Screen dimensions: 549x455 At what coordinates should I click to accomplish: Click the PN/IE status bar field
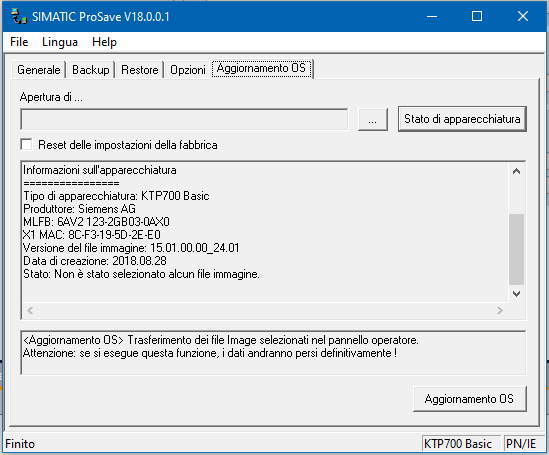pos(524,444)
